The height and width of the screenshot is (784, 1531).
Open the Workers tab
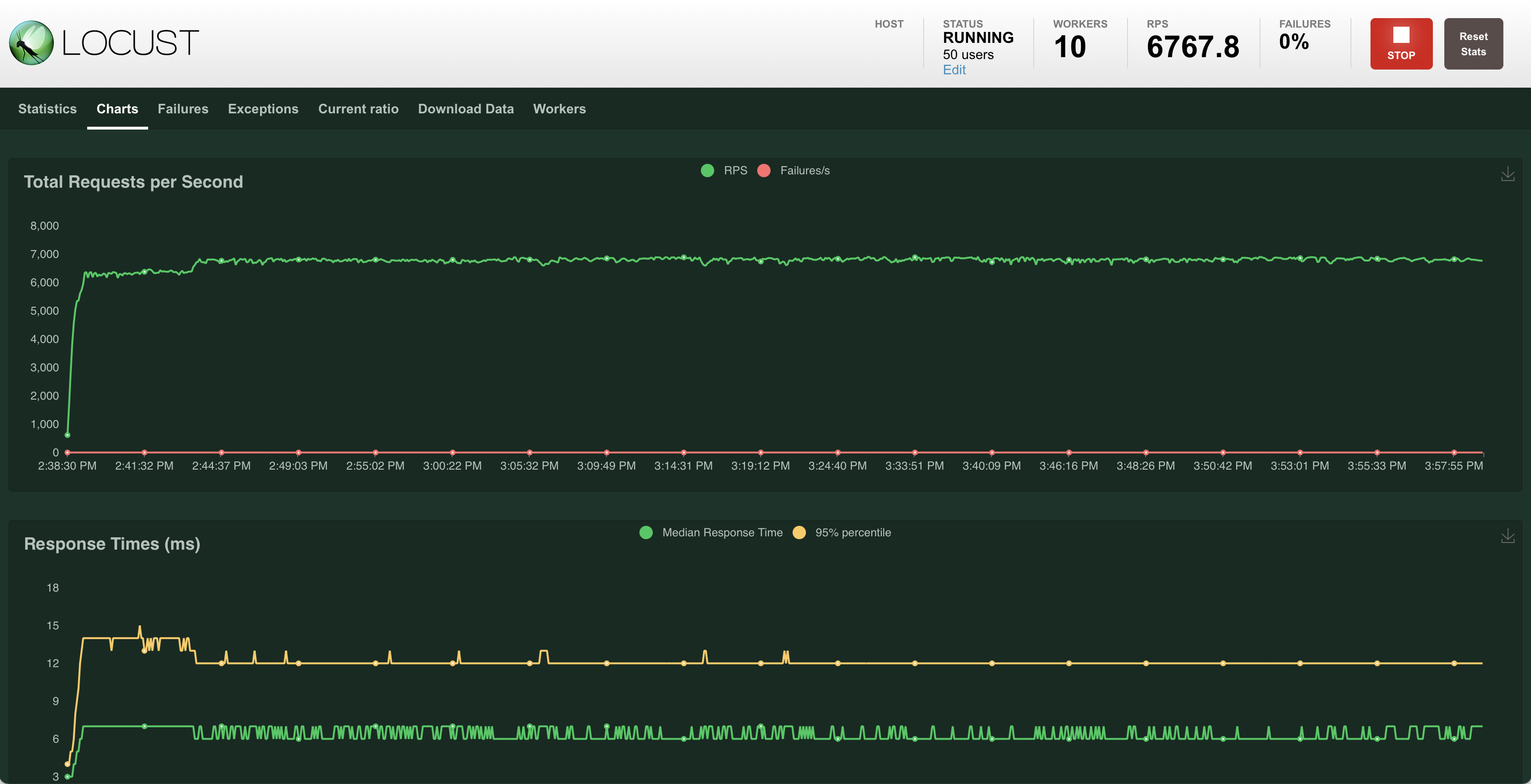pyautogui.click(x=559, y=109)
